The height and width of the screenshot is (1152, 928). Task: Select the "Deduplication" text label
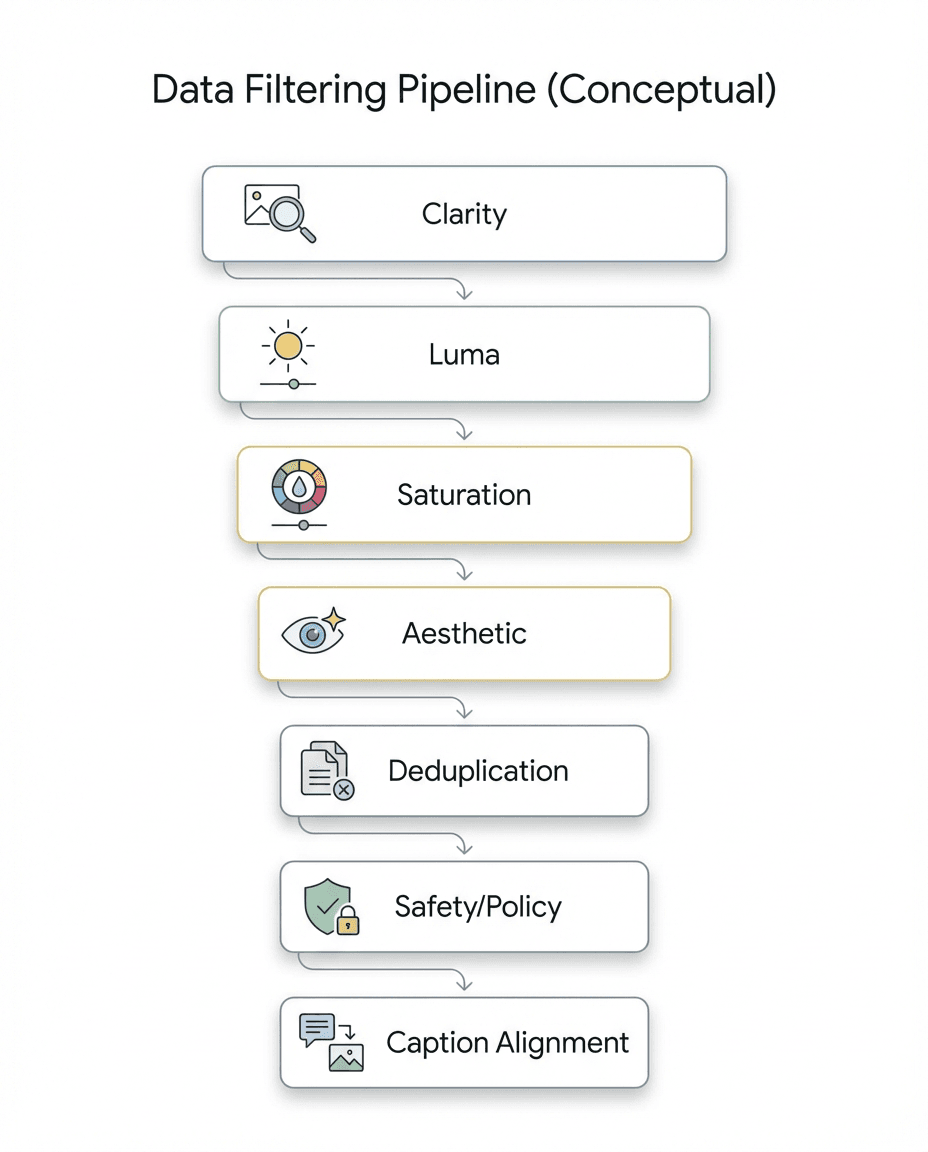pyautogui.click(x=478, y=771)
